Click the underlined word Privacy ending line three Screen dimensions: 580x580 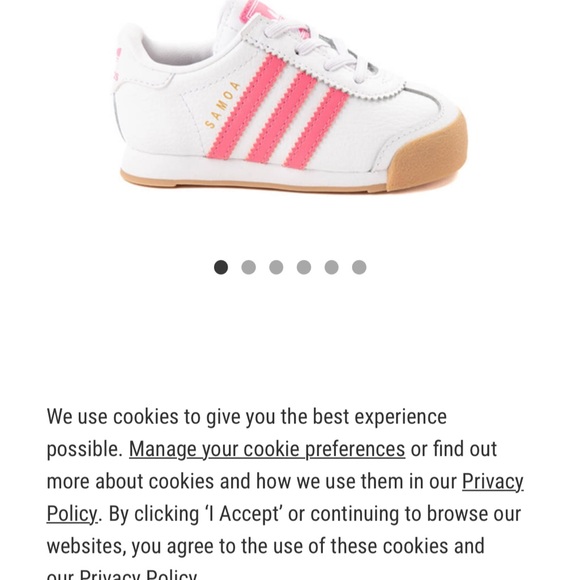[493, 482]
